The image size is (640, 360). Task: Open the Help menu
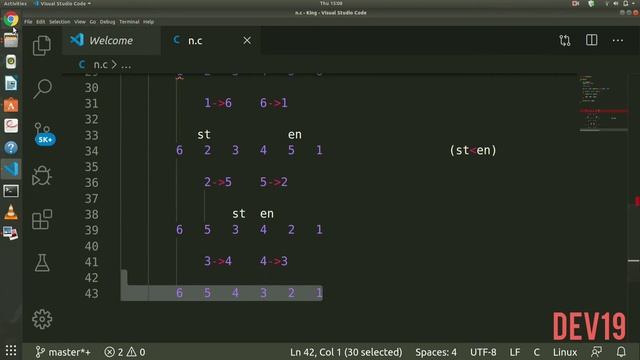click(149, 22)
